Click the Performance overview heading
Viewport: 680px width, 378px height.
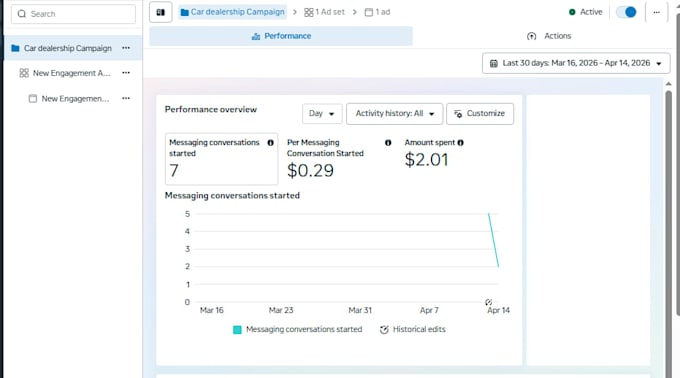(211, 110)
